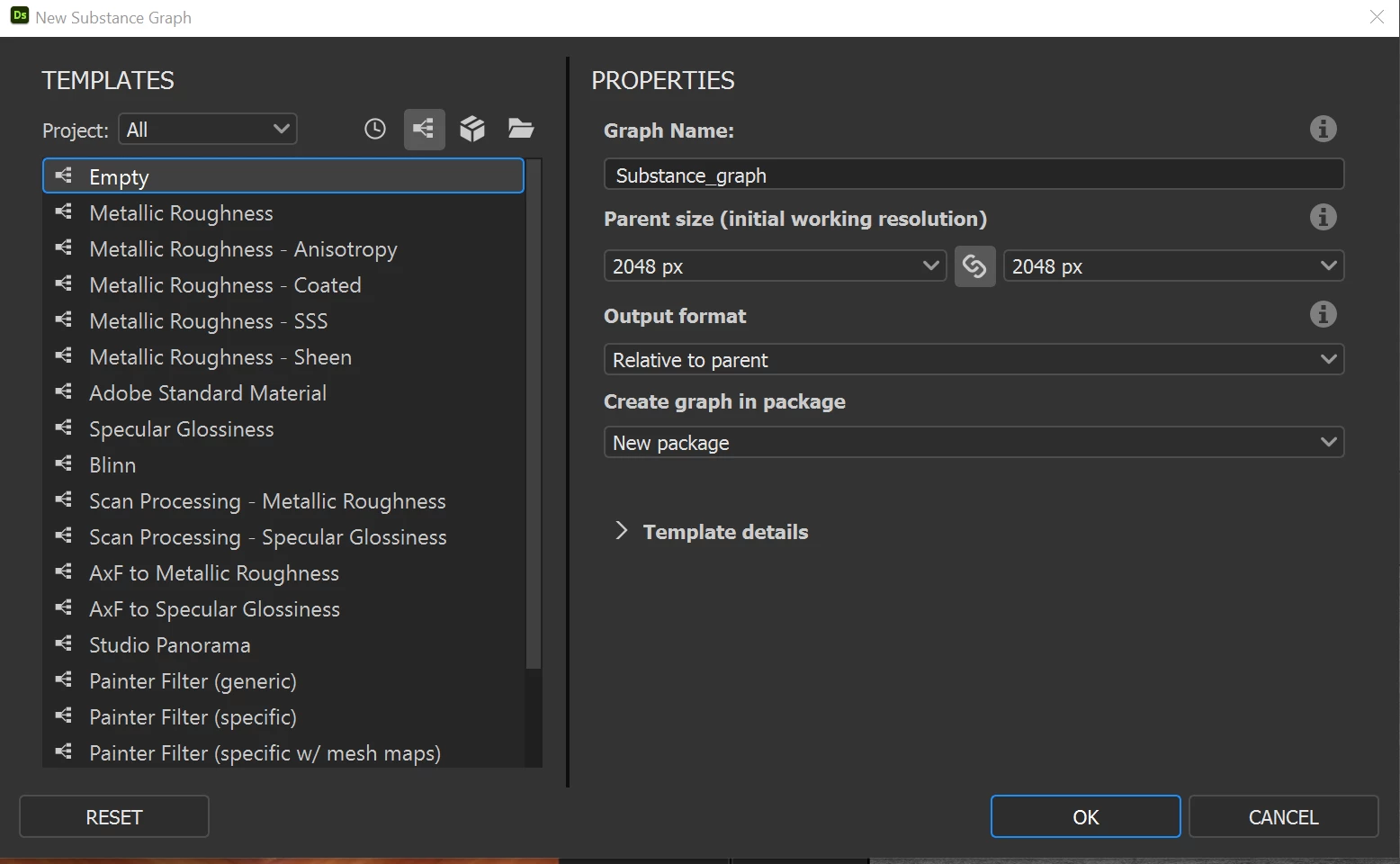This screenshot has height=864, width=1400.
Task: Pick the Adobe Standard Material template
Action: (x=283, y=392)
